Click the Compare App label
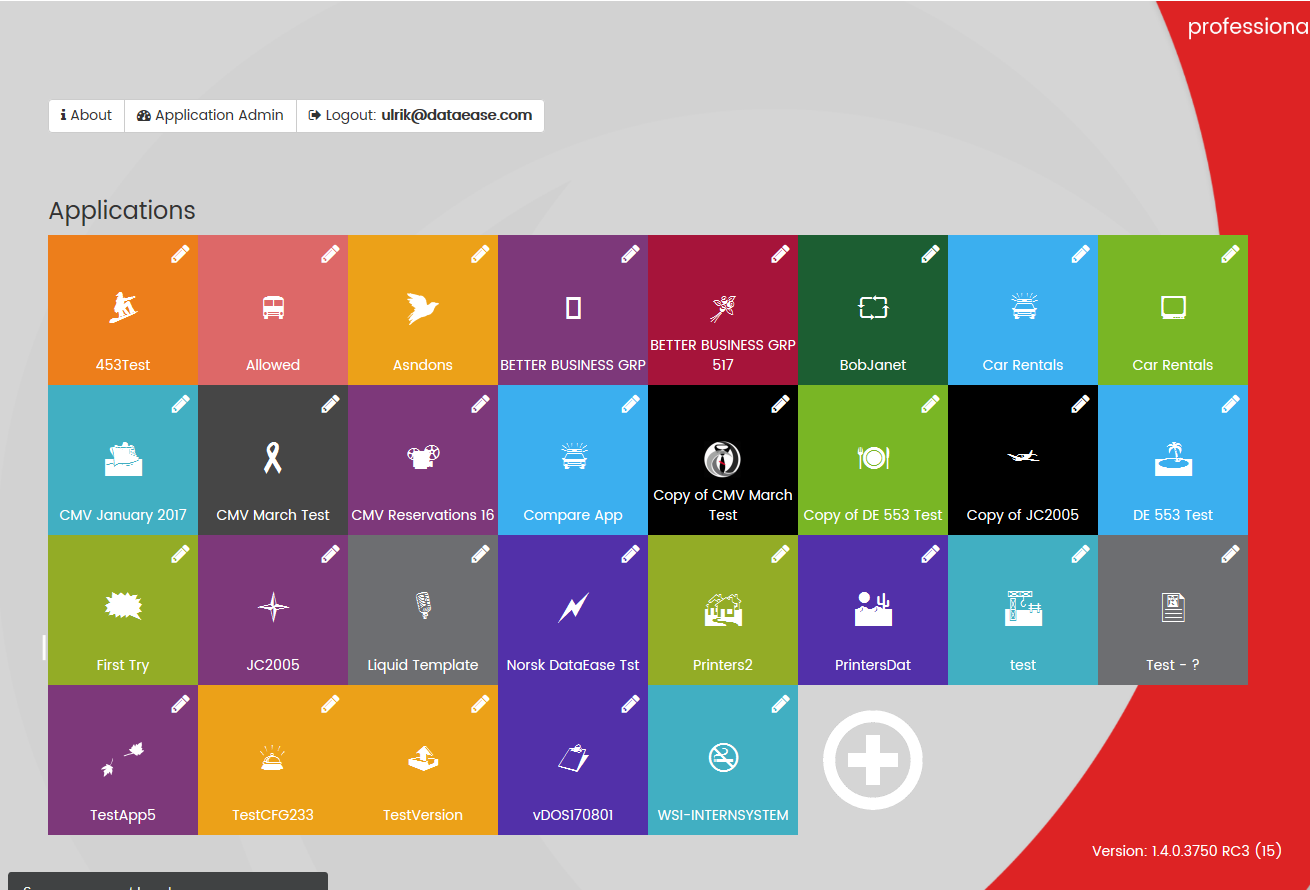The width and height of the screenshot is (1310, 890). [x=573, y=515]
